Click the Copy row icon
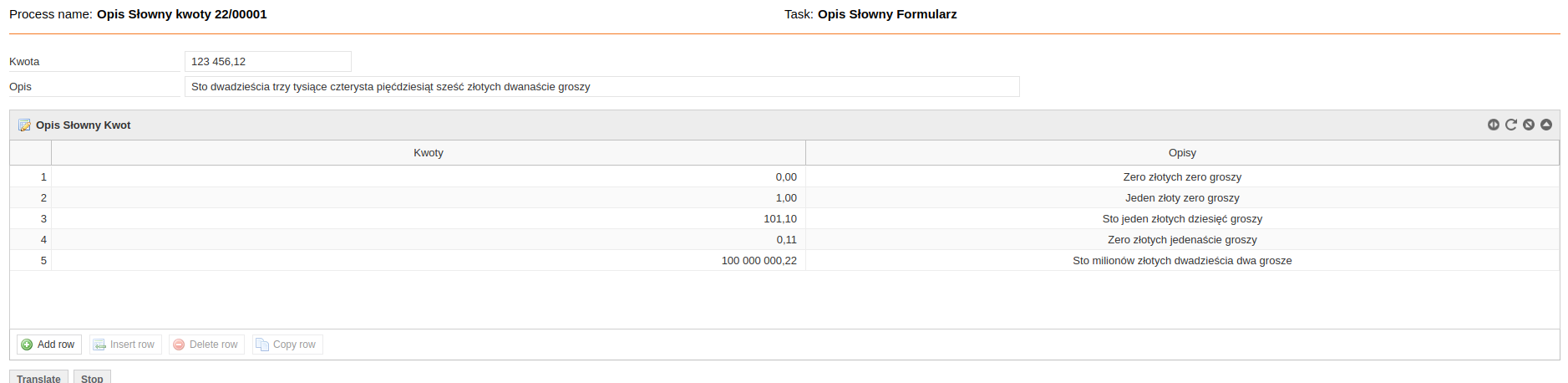This screenshot has width=1568, height=383. [262, 345]
